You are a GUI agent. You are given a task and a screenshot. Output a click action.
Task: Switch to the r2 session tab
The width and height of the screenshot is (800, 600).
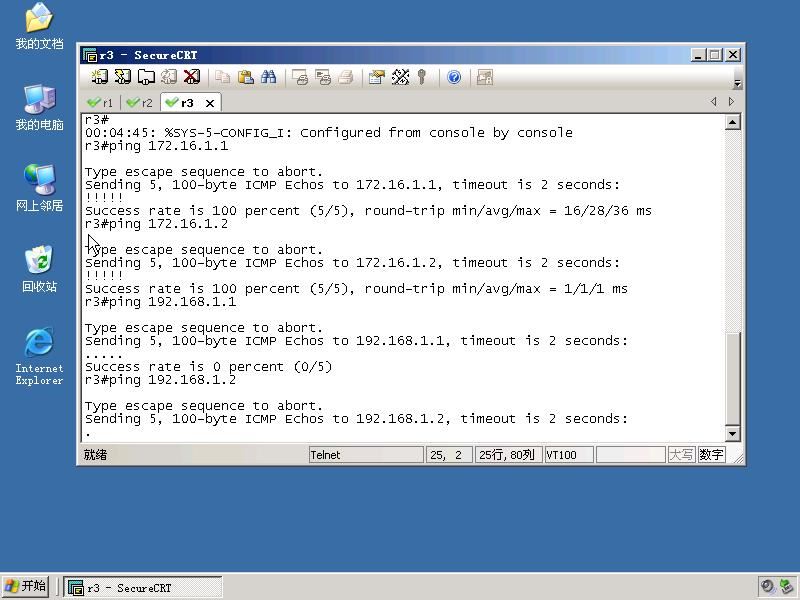[139, 103]
